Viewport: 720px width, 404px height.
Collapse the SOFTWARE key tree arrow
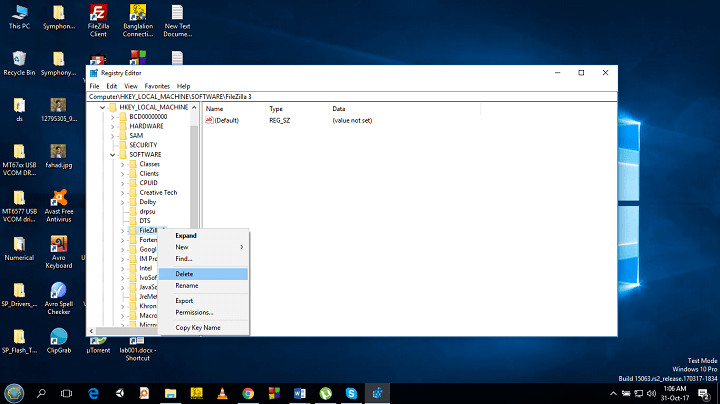(x=112, y=154)
